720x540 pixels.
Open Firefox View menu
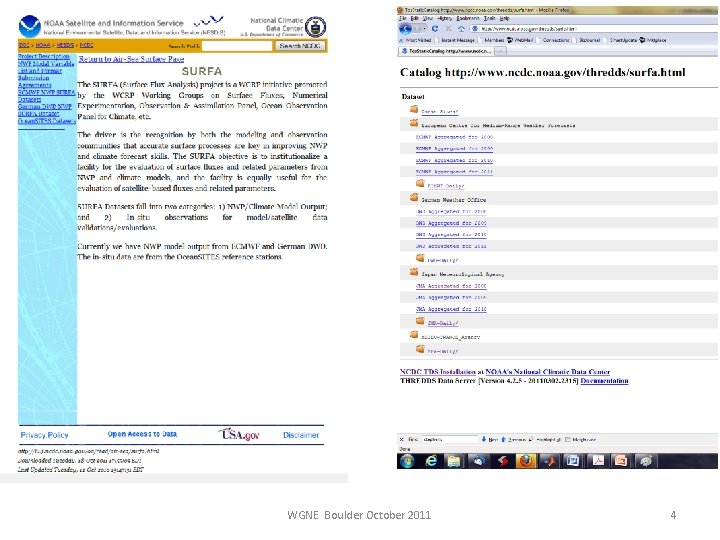tap(428, 18)
